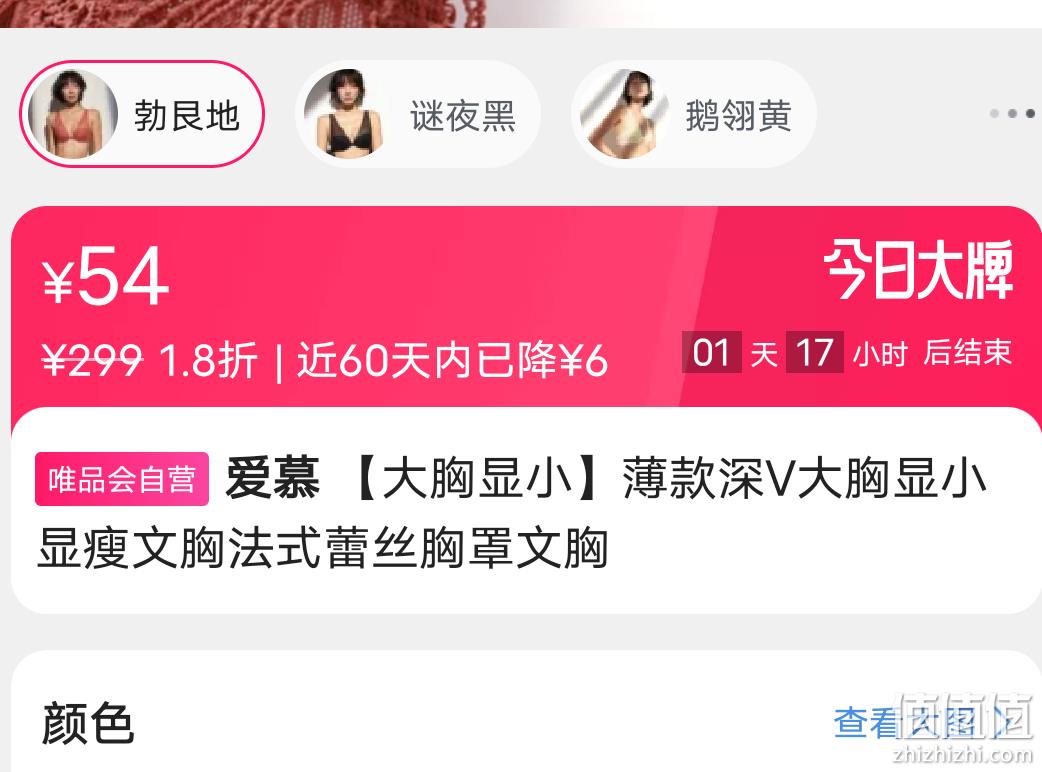Open the 今日大牌 promotion badge

click(x=918, y=269)
